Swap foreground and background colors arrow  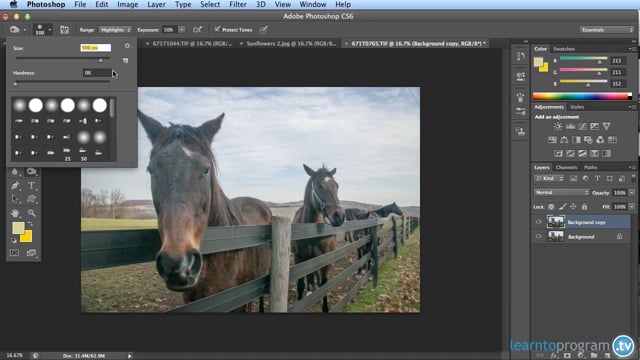[31, 224]
